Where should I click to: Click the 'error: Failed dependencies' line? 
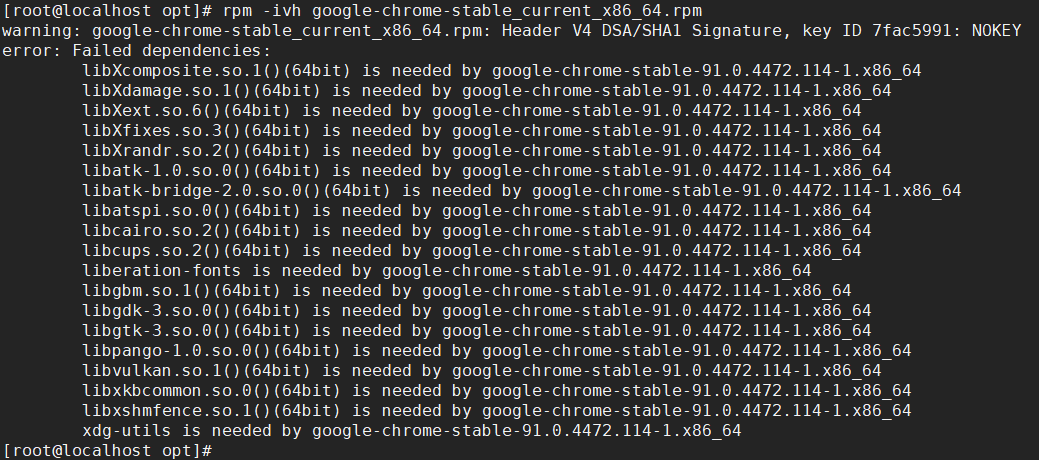tap(137, 51)
